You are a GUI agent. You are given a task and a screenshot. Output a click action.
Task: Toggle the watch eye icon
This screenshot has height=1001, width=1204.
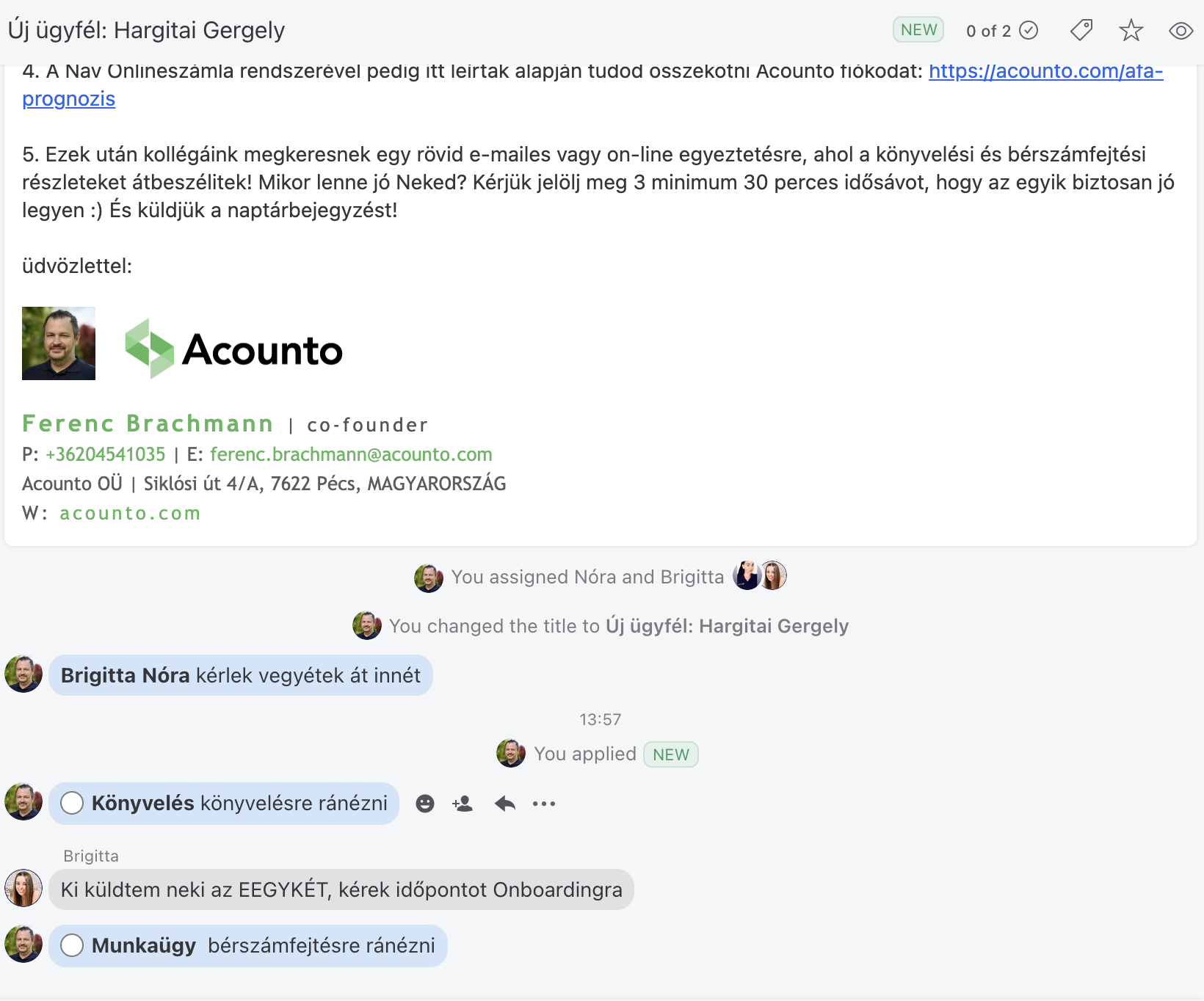click(1181, 30)
